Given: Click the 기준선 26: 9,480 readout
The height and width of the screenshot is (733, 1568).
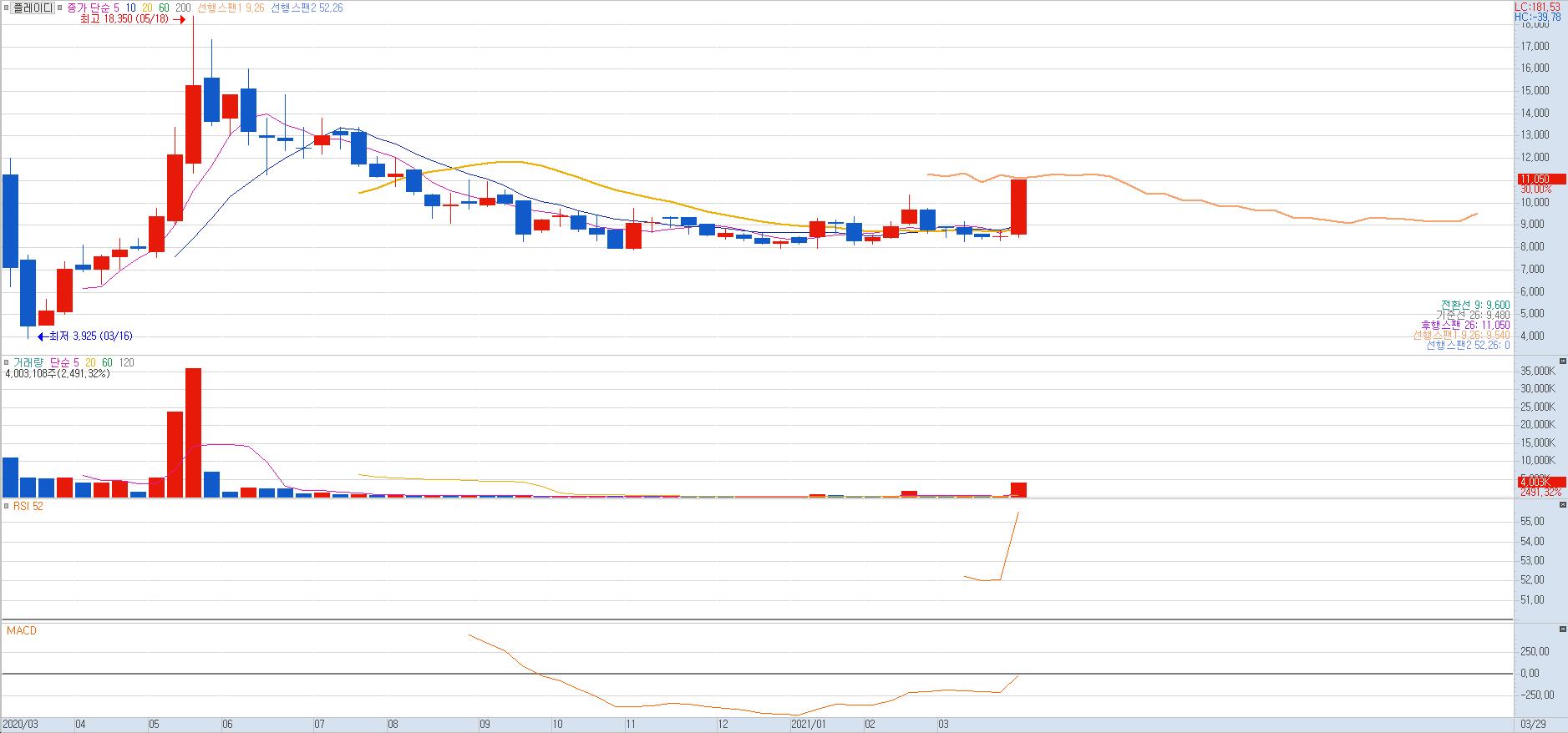Looking at the screenshot, I should click(x=1472, y=315).
